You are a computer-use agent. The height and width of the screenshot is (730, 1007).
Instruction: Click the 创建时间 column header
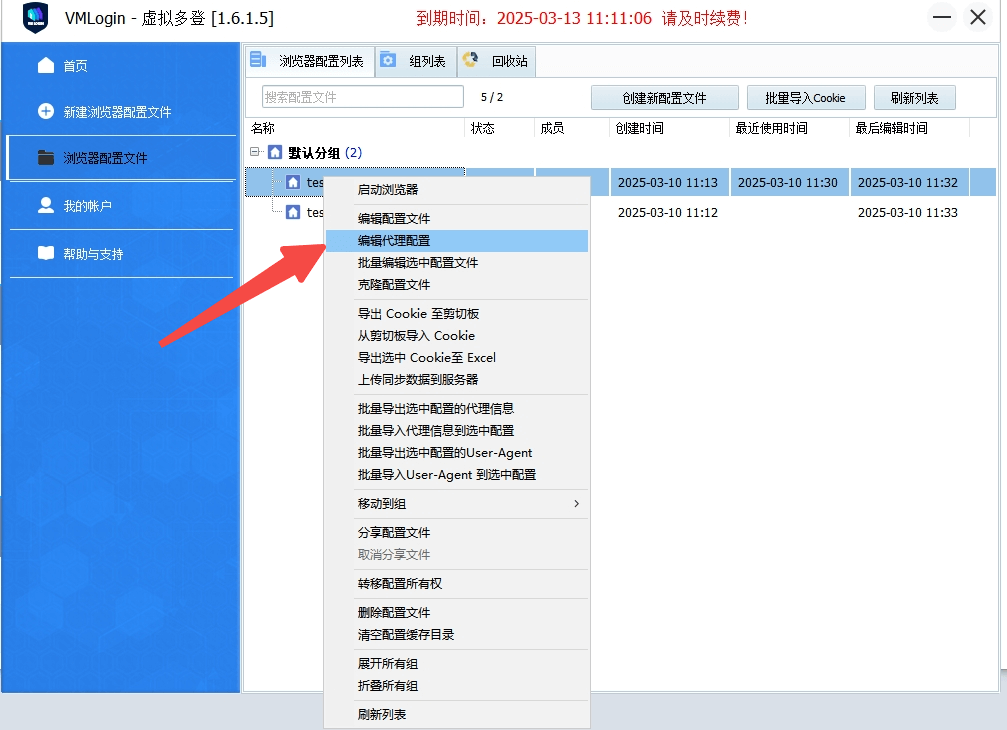[640, 128]
